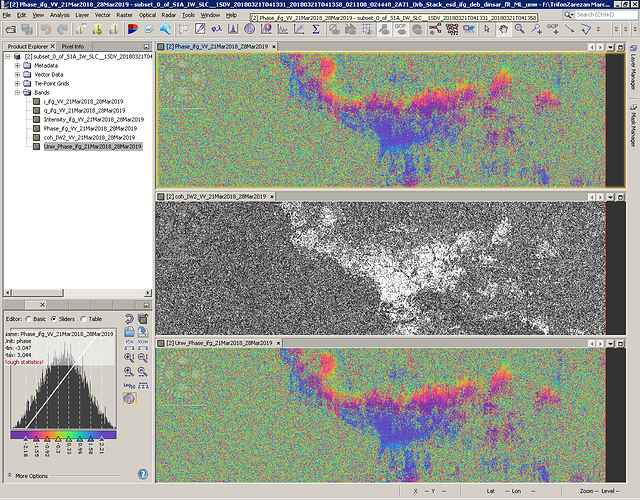This screenshot has height=500, width=640.
Task: Select the Table editor radio button
Action: (84, 319)
